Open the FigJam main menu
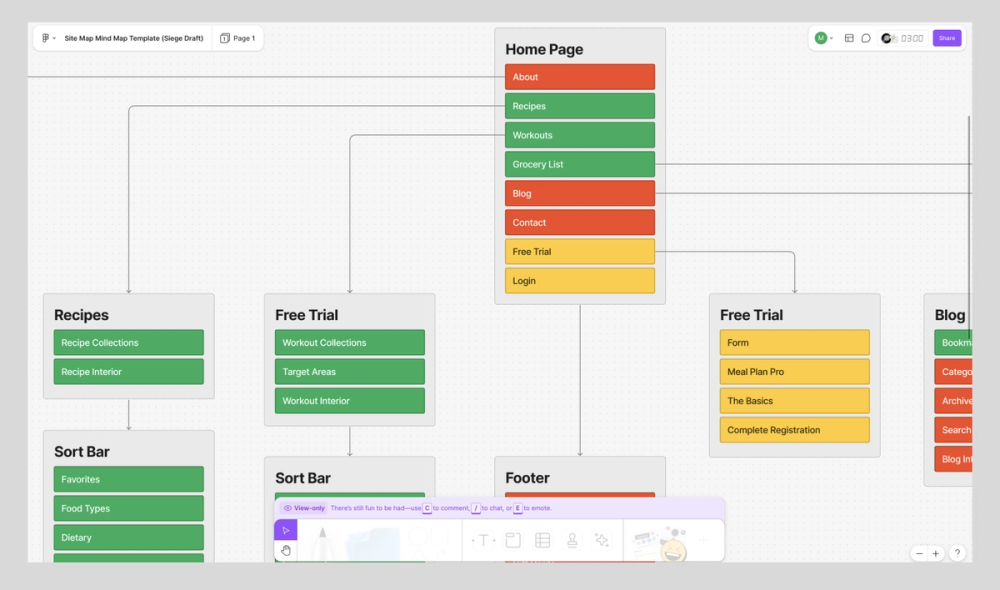The width and height of the screenshot is (1000, 590). (x=45, y=38)
